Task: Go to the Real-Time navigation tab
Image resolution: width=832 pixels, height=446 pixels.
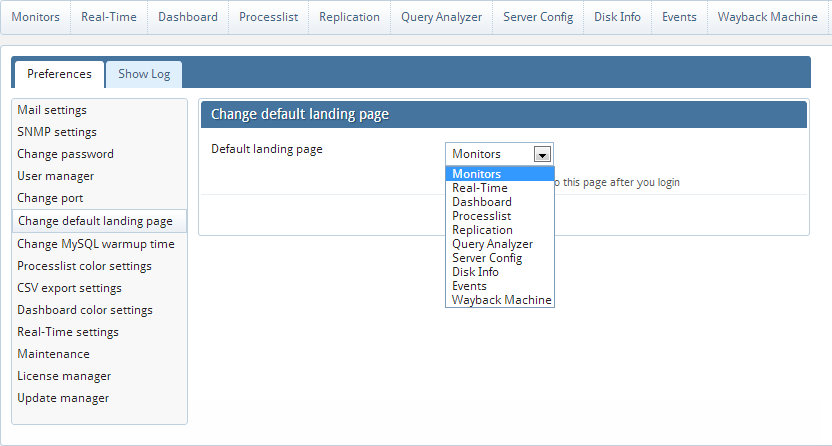Action: pos(109,17)
